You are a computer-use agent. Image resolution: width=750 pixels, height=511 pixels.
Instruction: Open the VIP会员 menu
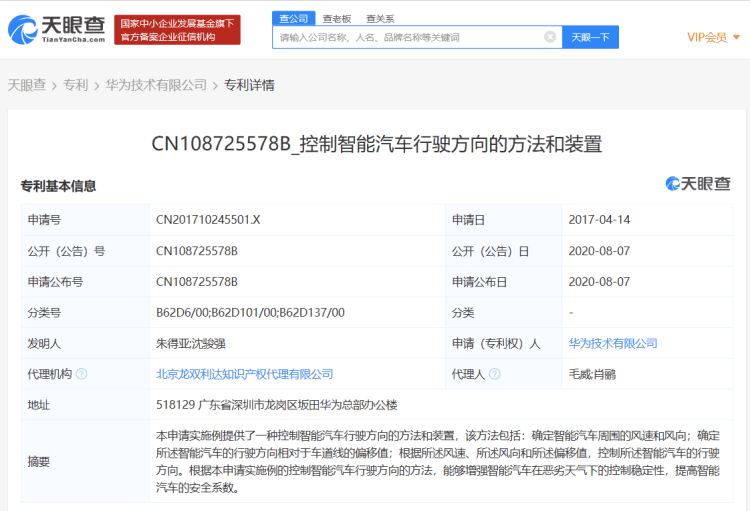[x=707, y=37]
